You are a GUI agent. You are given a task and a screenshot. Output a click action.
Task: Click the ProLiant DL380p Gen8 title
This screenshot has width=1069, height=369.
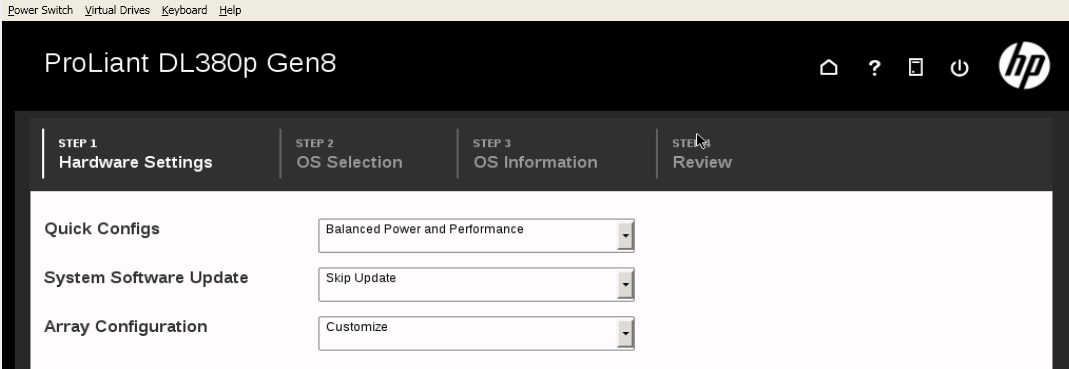point(190,63)
